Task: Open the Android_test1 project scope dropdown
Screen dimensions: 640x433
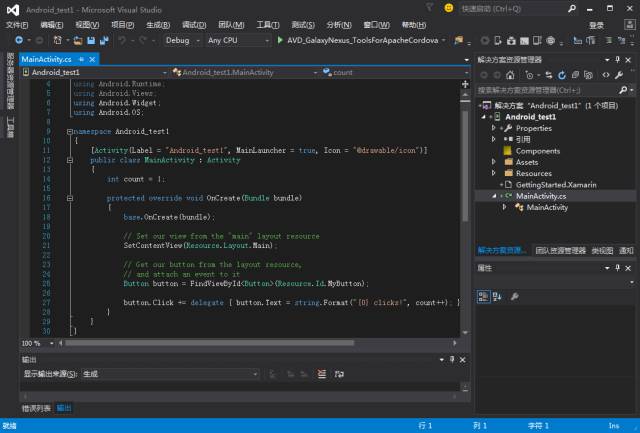Action: pyautogui.click(x=95, y=73)
